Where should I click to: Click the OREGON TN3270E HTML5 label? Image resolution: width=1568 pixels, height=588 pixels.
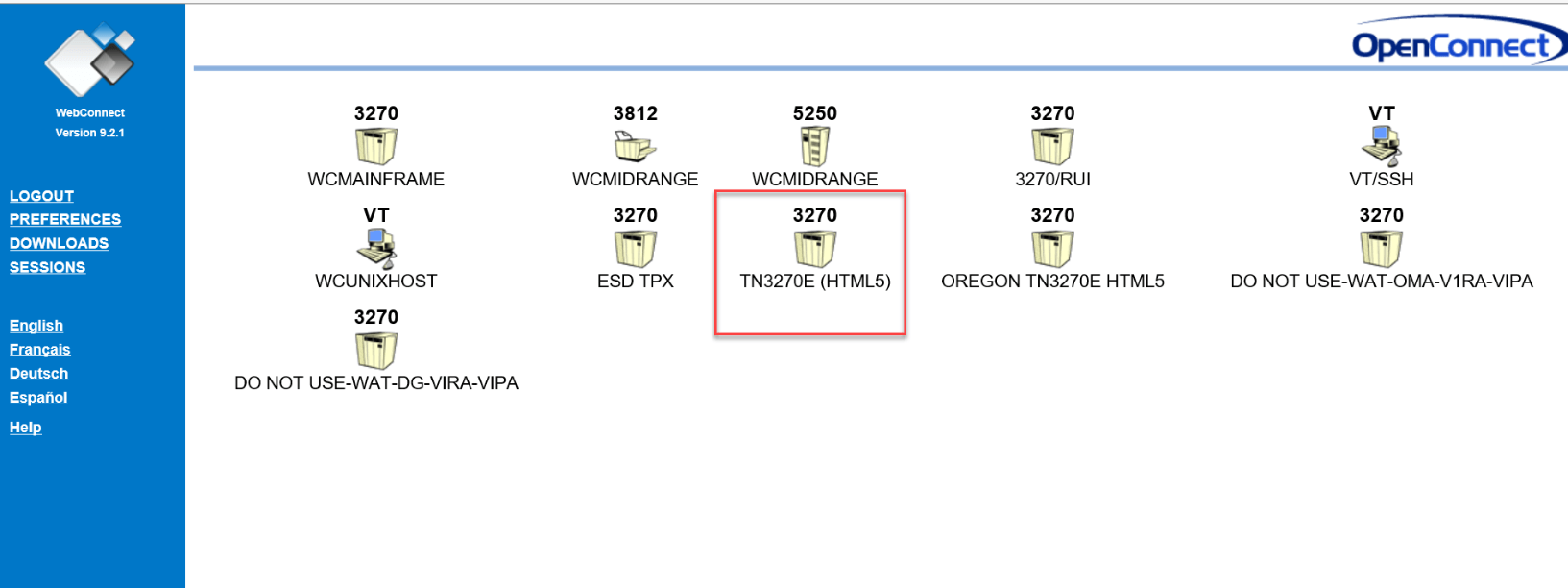[1052, 282]
